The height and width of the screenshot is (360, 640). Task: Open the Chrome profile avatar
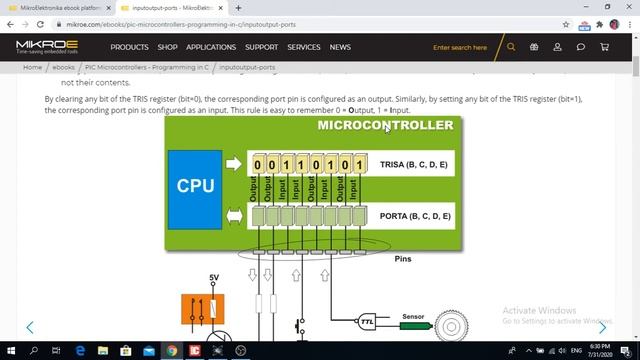(x=614, y=24)
